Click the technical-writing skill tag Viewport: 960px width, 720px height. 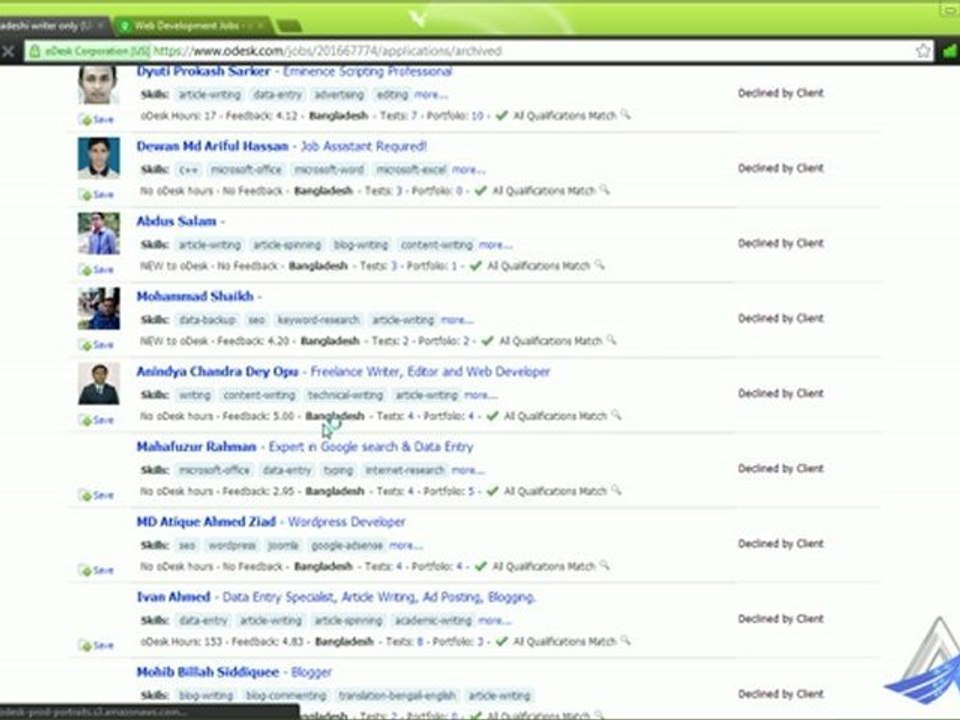click(345, 395)
